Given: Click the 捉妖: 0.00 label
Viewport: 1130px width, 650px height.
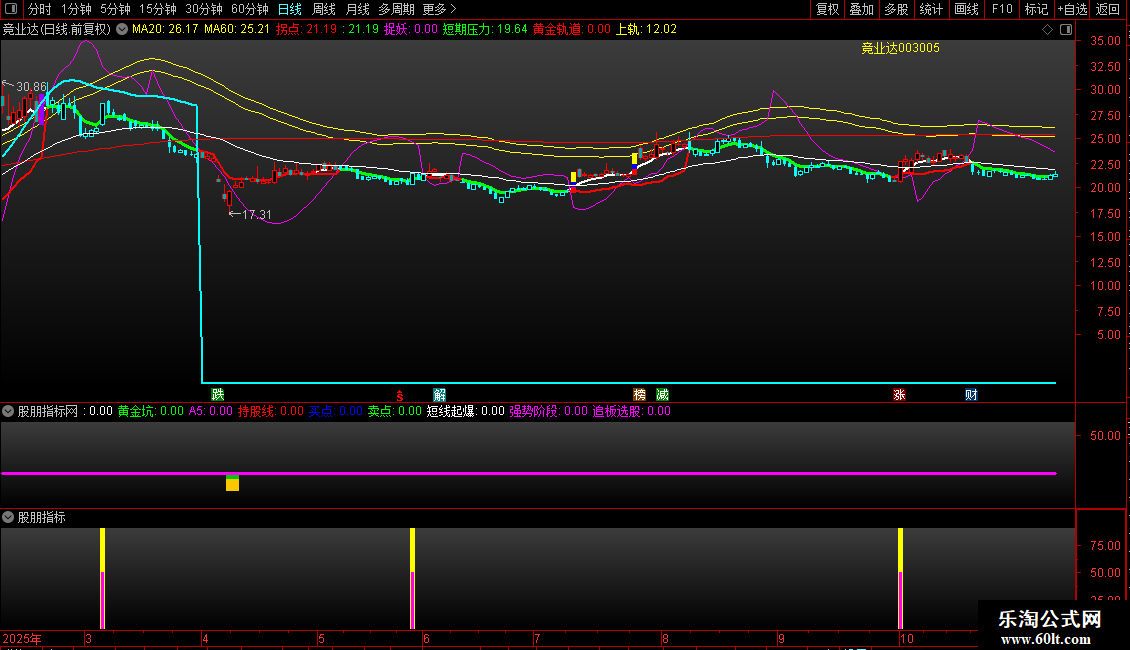Looking at the screenshot, I should (411, 30).
